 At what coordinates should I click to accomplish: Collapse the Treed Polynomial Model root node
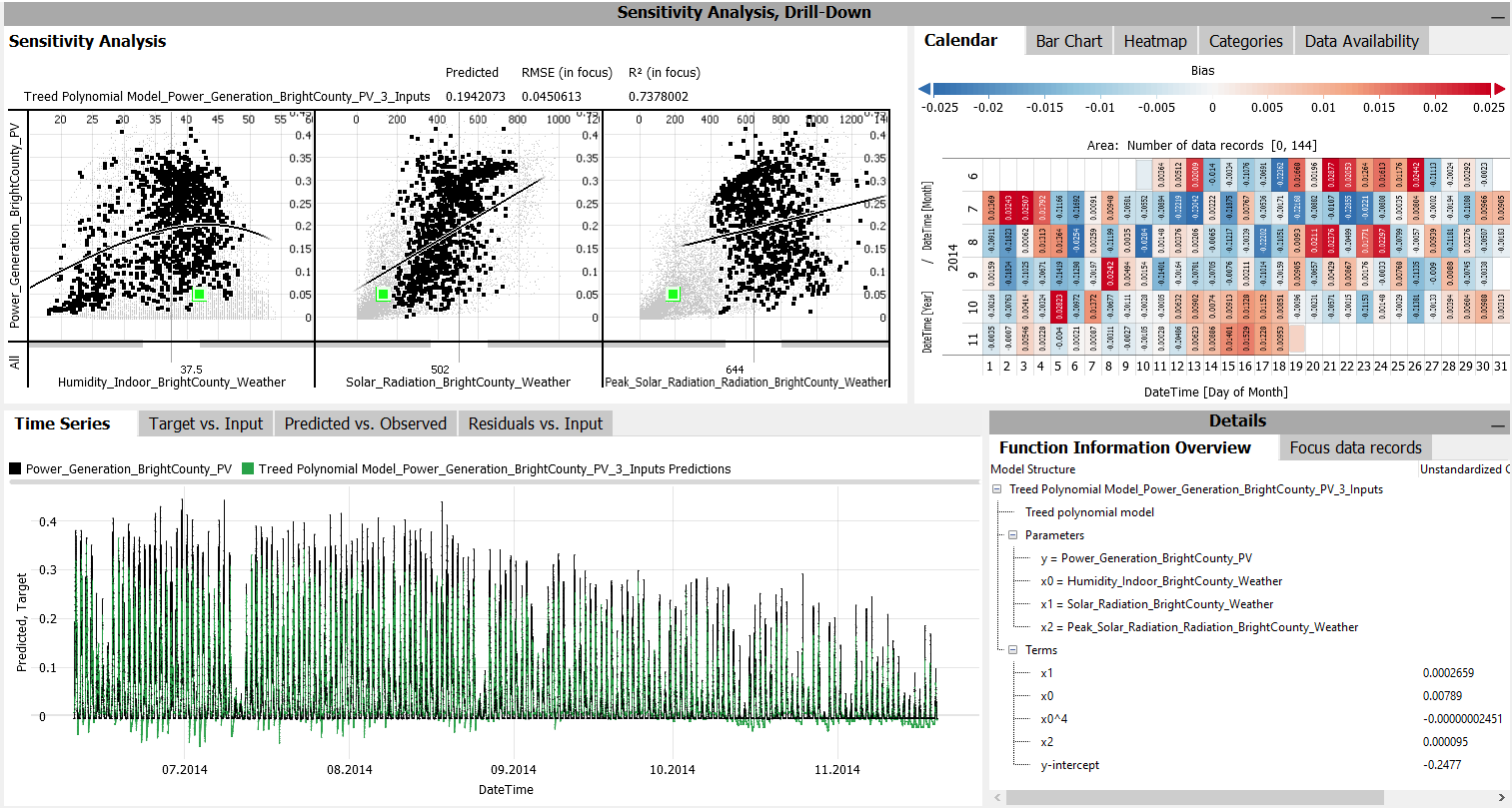997,489
